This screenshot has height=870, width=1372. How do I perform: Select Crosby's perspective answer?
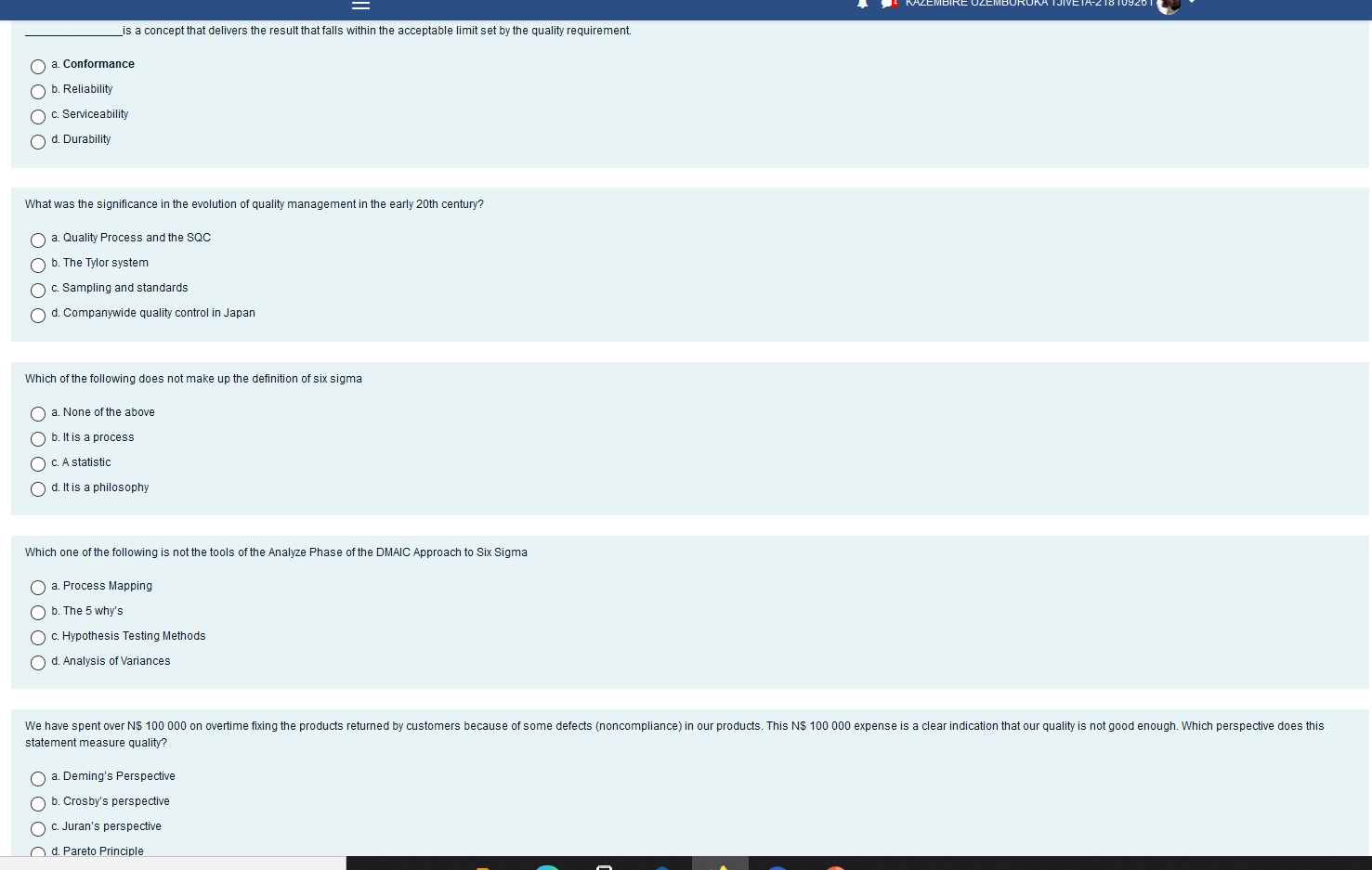point(38,803)
